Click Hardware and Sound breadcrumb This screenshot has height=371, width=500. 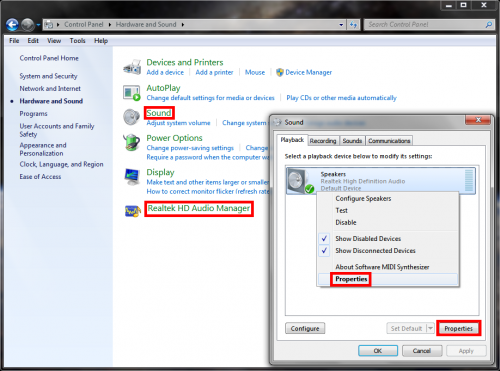146,24
